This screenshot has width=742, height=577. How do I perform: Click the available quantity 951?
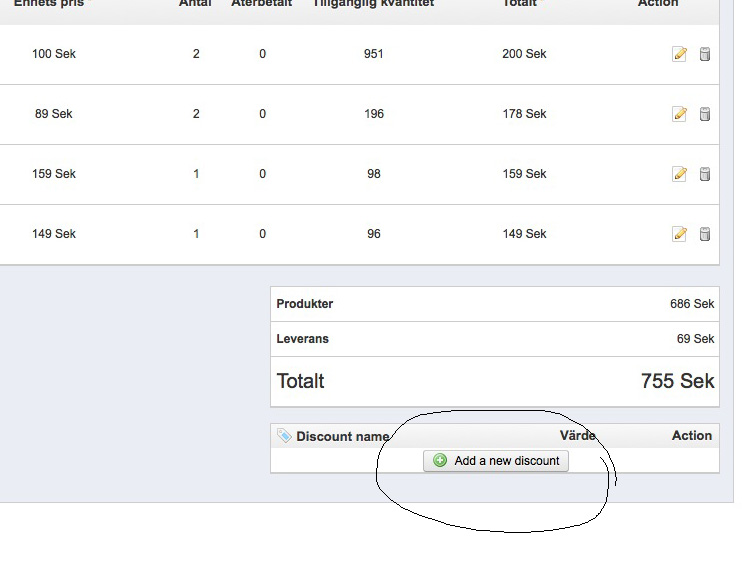pyautogui.click(x=373, y=54)
